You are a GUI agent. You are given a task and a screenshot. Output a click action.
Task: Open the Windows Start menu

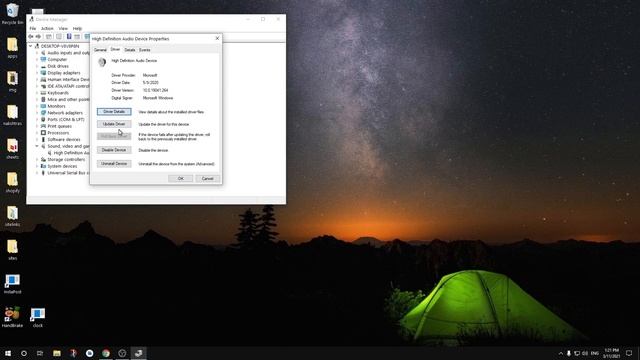[x=8, y=353]
